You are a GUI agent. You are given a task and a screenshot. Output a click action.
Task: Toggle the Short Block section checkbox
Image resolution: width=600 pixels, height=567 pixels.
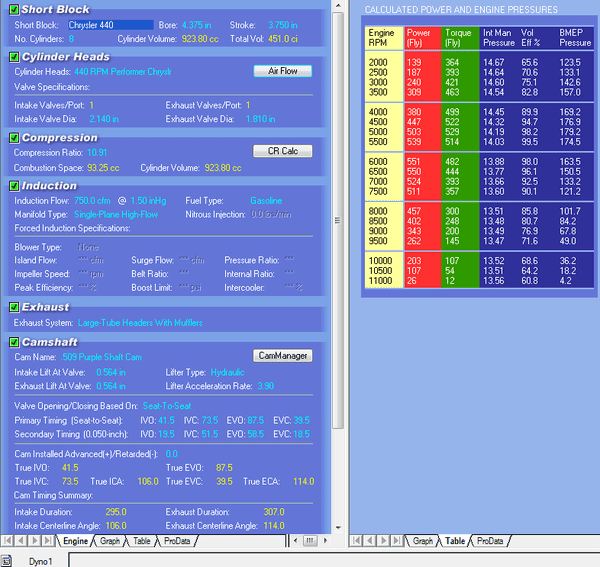[x=14, y=9]
